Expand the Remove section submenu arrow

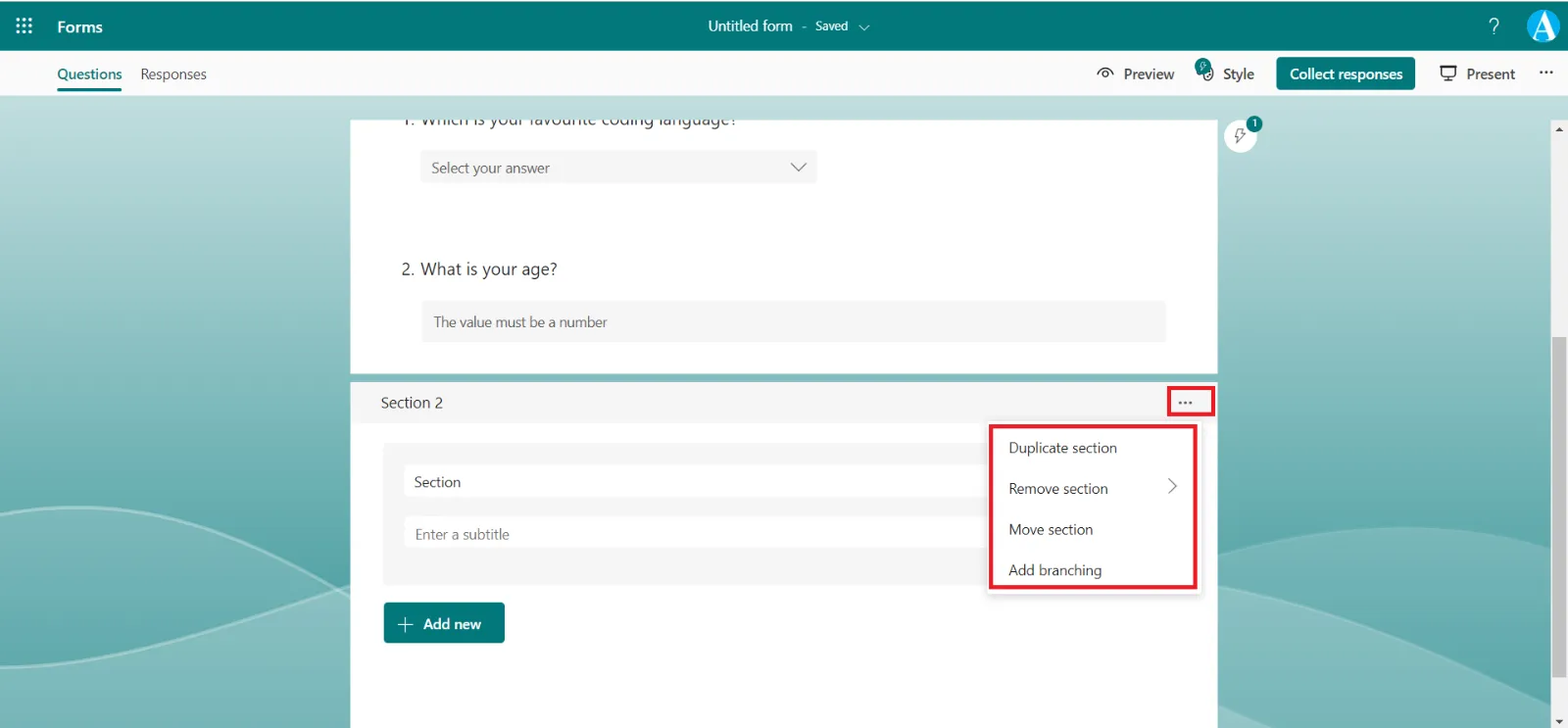tap(1172, 487)
